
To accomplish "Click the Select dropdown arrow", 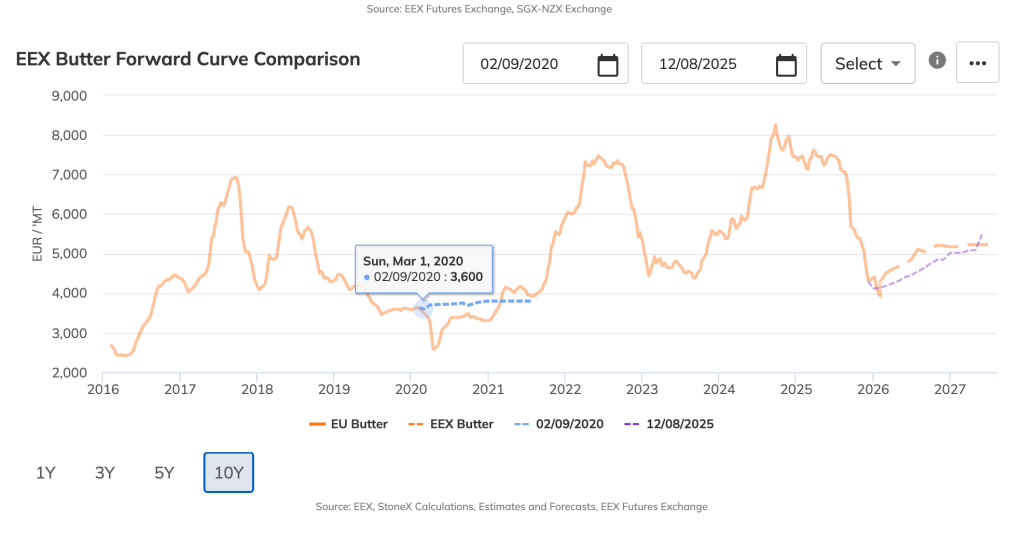I will [x=896, y=64].
